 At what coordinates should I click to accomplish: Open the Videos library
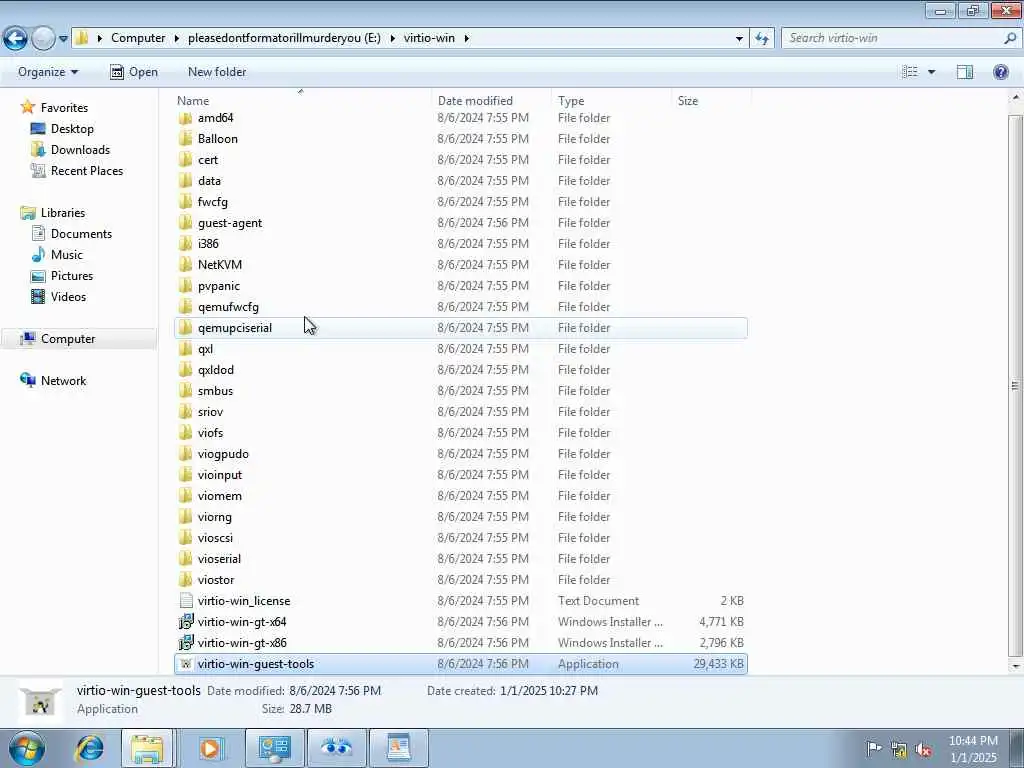[x=68, y=296]
